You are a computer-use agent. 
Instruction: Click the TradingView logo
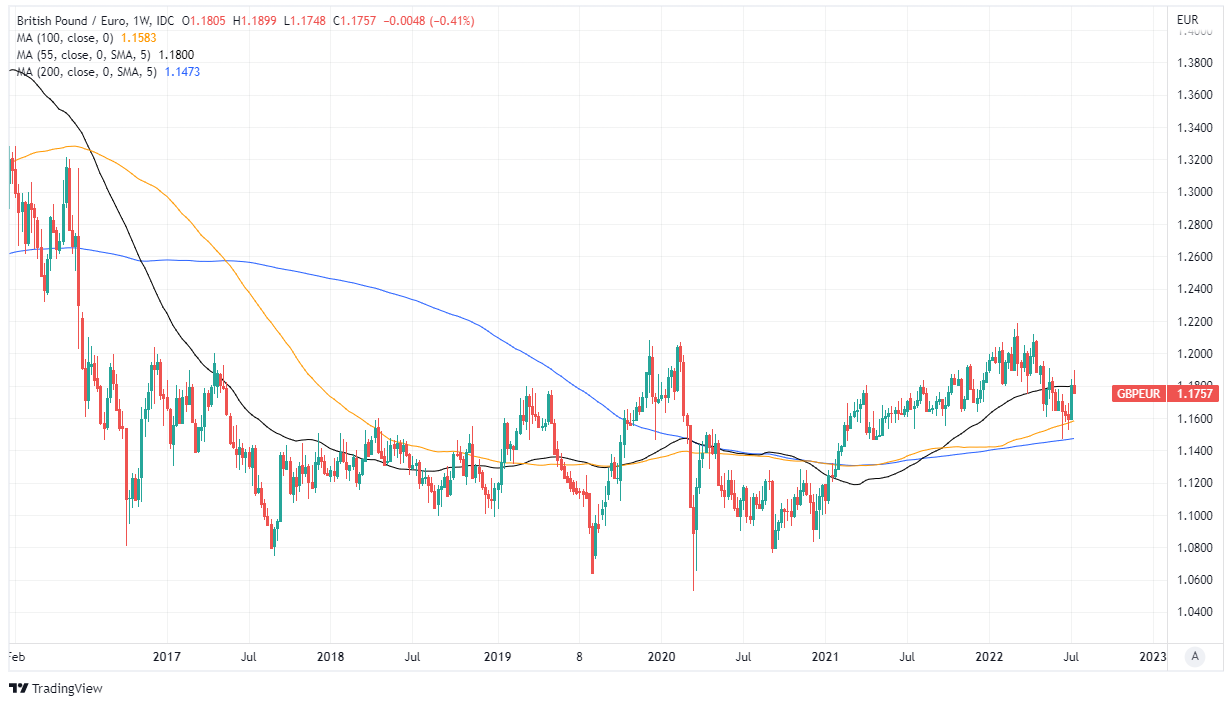(55, 688)
